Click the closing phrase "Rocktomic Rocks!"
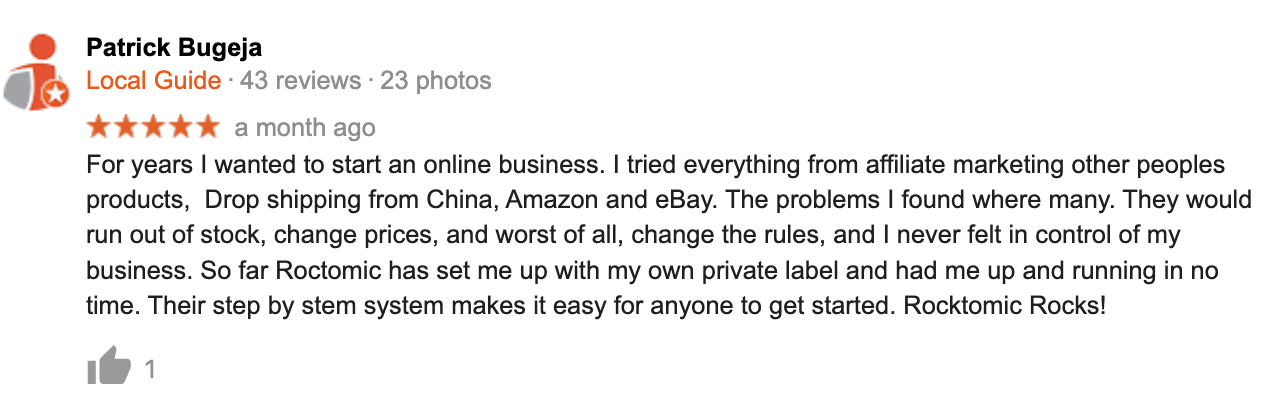The image size is (1278, 398). pos(1004,303)
